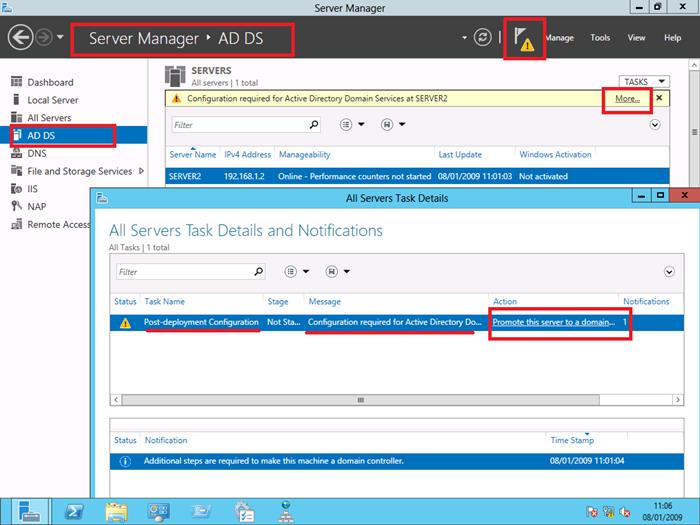Go back with the back arrow button

click(20, 37)
